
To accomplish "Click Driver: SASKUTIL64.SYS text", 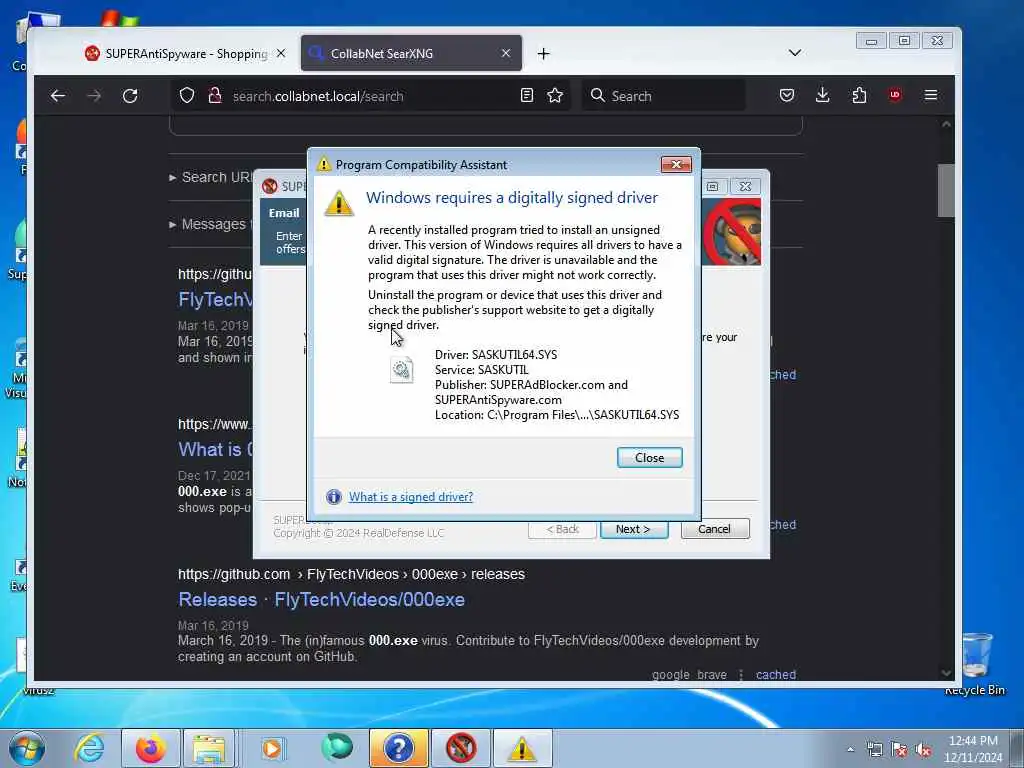I will coord(496,355).
